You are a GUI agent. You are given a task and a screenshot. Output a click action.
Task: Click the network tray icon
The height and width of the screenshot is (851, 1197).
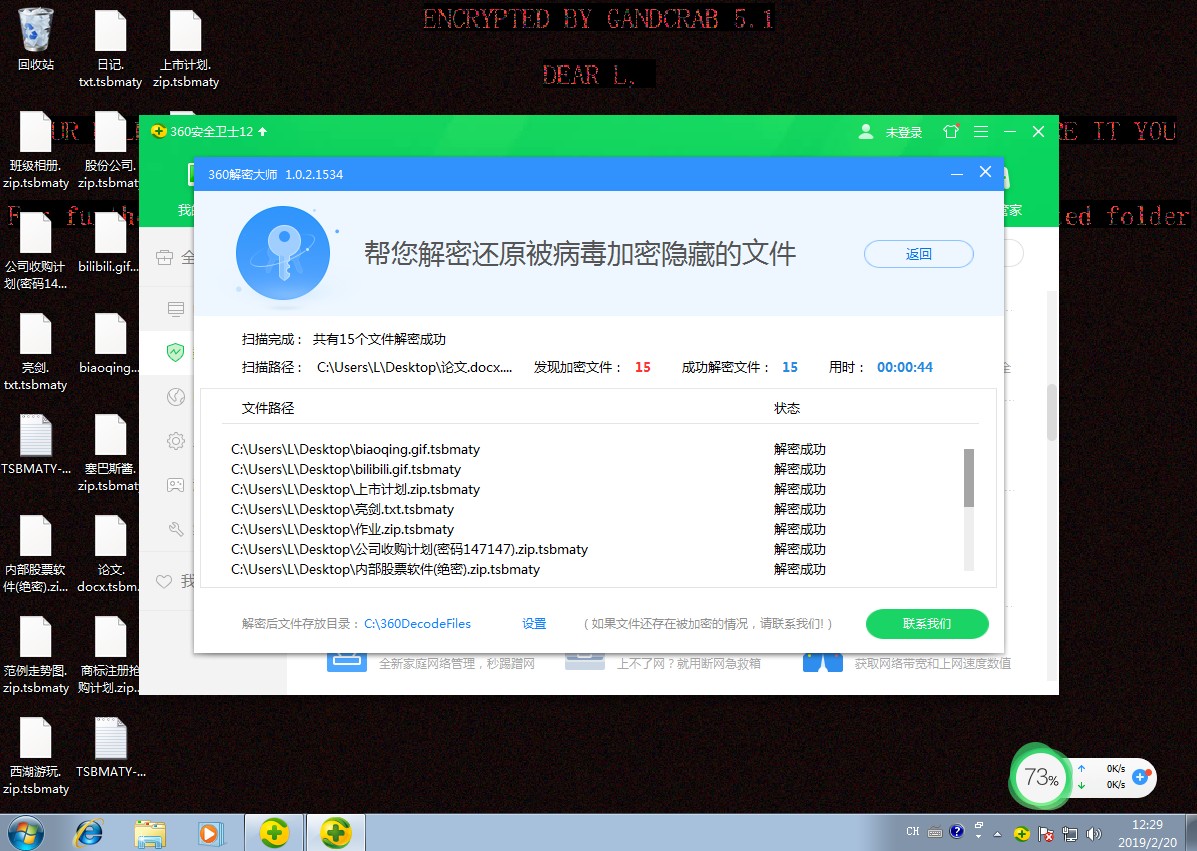(1070, 834)
